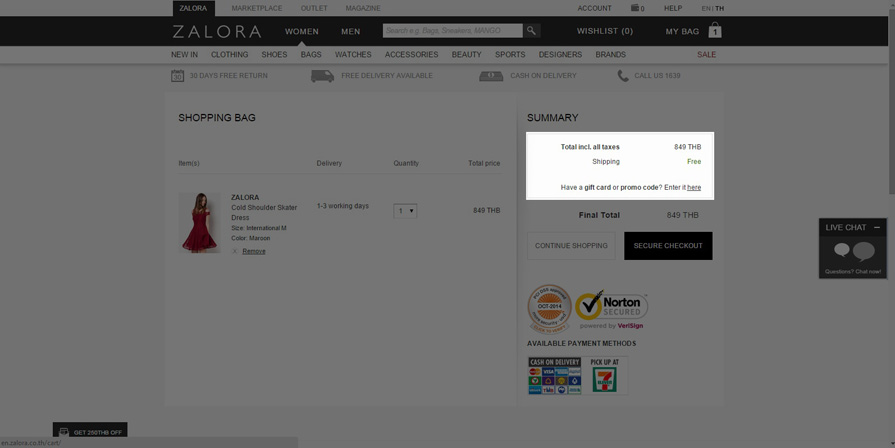Open the Magazine tab
The height and width of the screenshot is (448, 895).
[x=363, y=8]
